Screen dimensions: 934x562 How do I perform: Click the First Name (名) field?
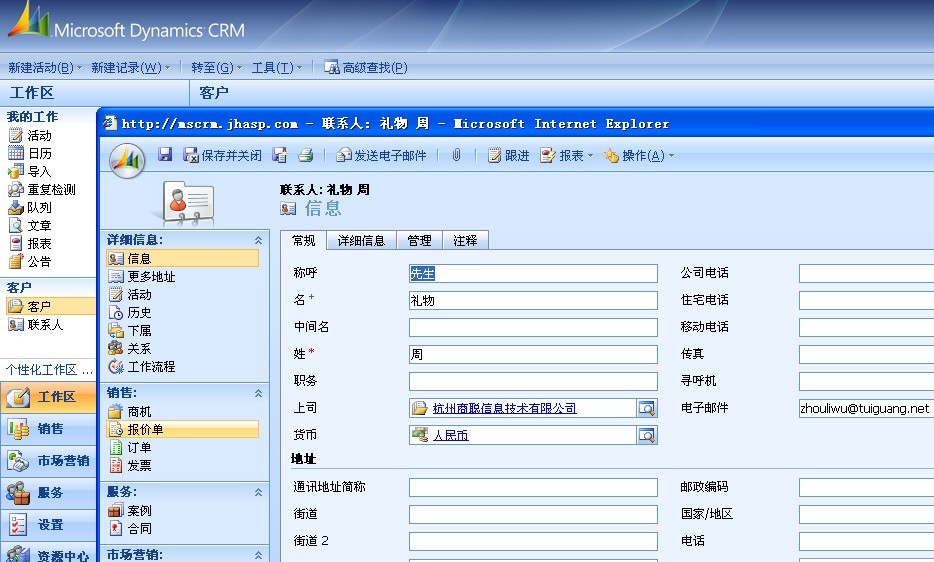pyautogui.click(x=533, y=300)
